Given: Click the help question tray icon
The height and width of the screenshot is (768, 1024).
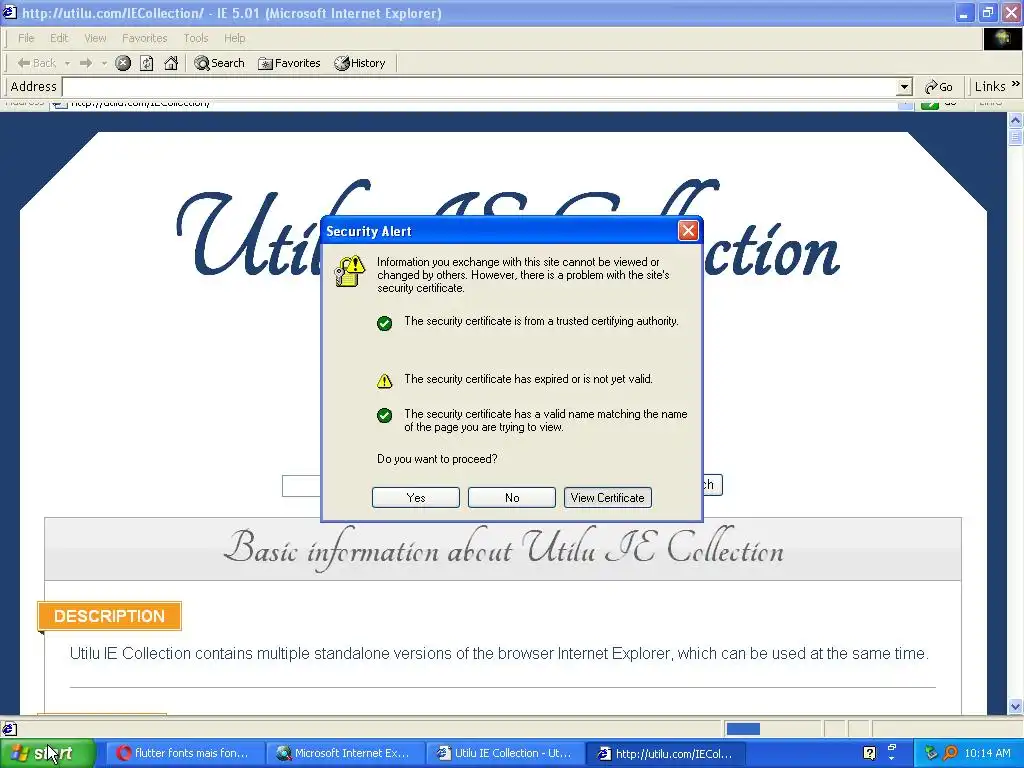Looking at the screenshot, I should coord(869,754).
